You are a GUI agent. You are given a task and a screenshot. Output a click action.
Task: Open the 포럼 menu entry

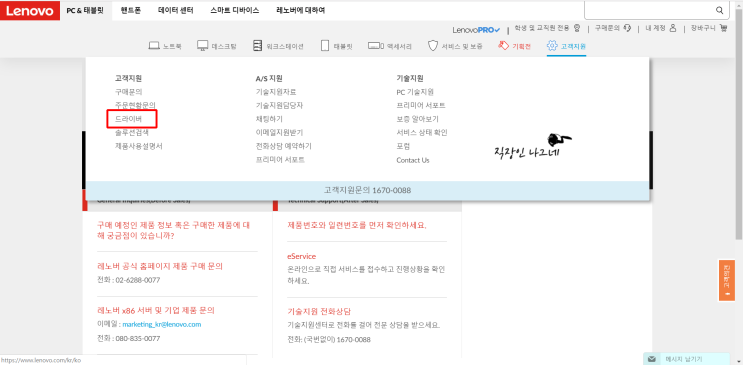click(x=403, y=146)
